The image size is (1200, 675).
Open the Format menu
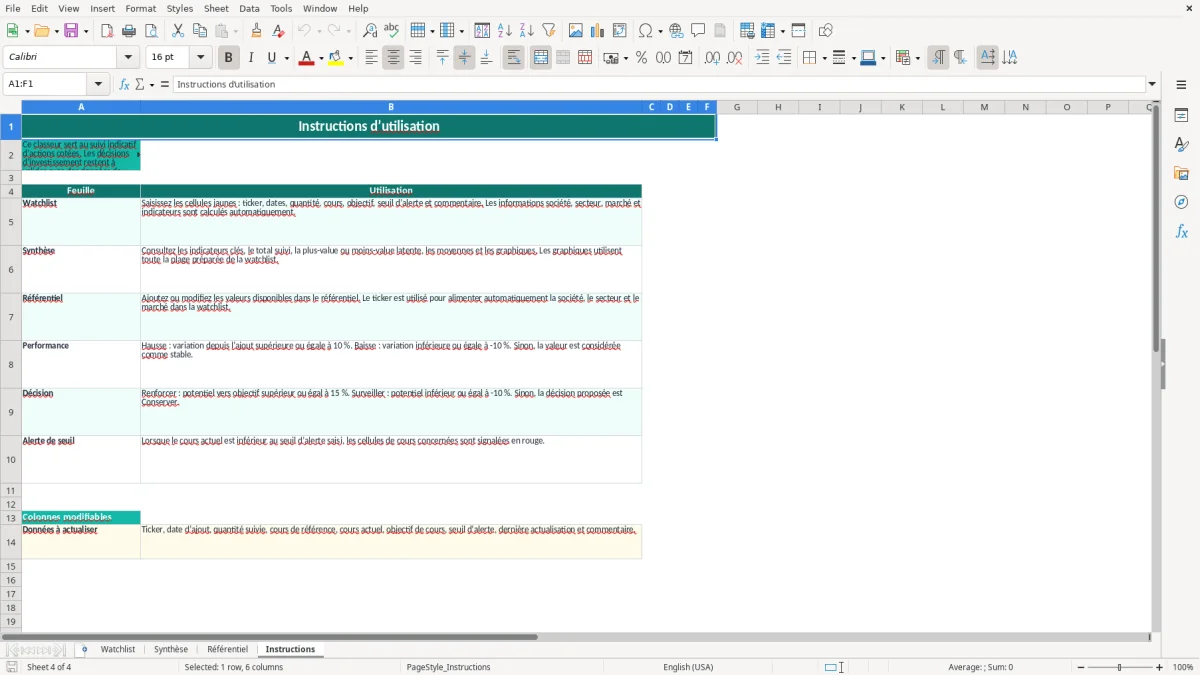(140, 8)
